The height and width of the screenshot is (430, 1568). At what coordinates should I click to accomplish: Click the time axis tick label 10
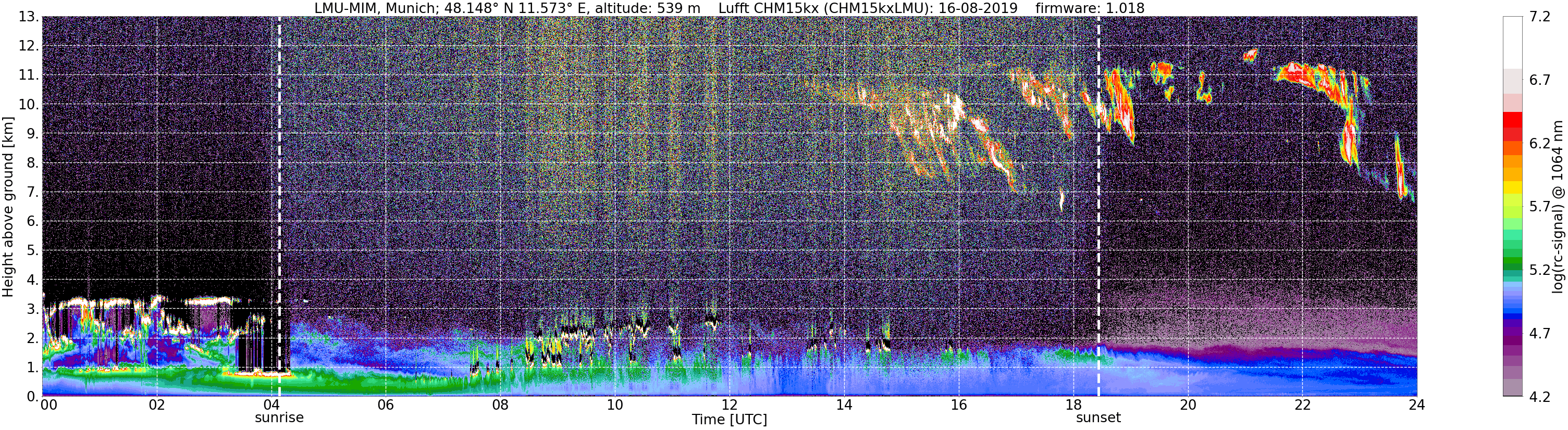coord(615,405)
